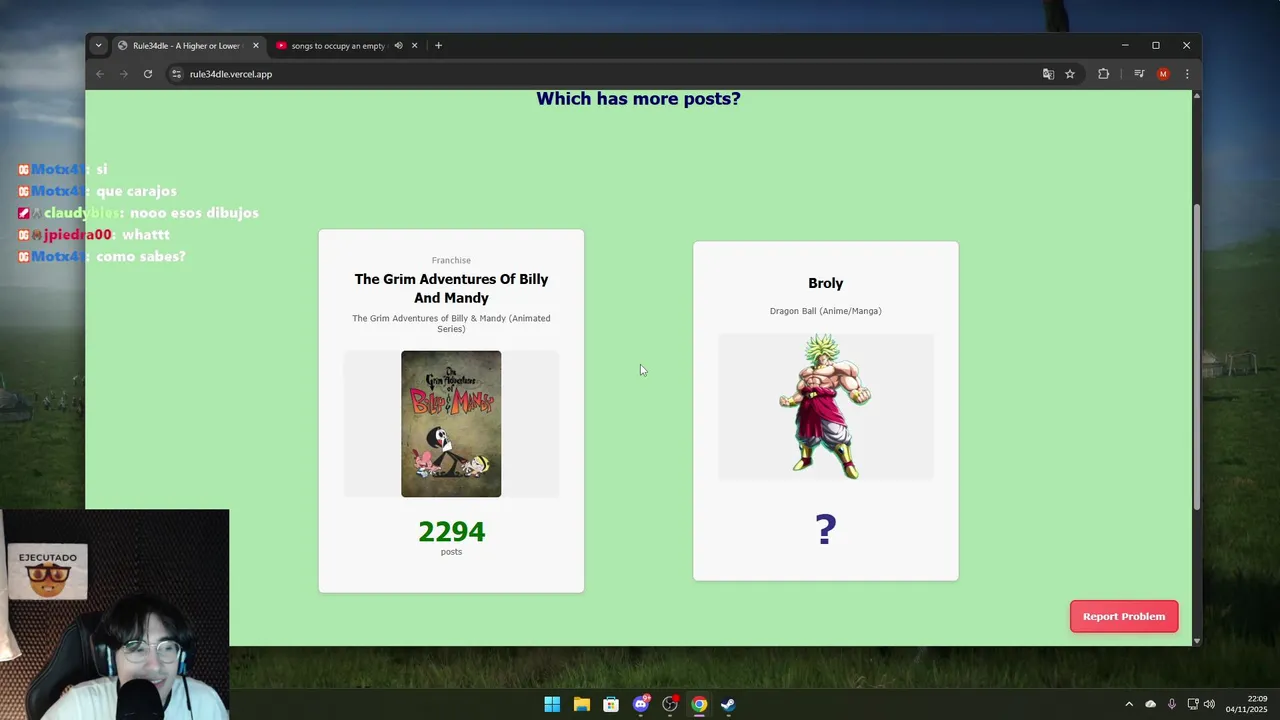Click the 2294 posts count
The height and width of the screenshot is (720, 1280).
click(451, 532)
